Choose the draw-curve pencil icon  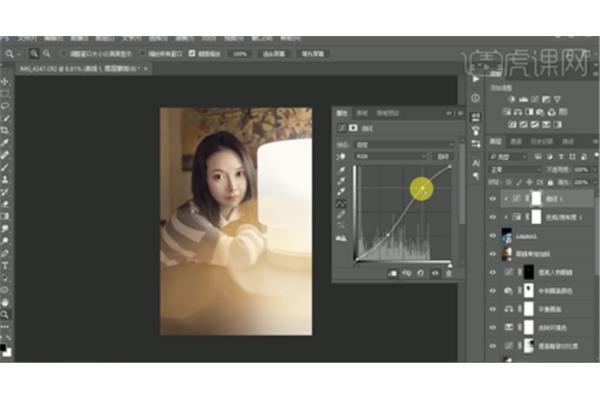pyautogui.click(x=341, y=215)
